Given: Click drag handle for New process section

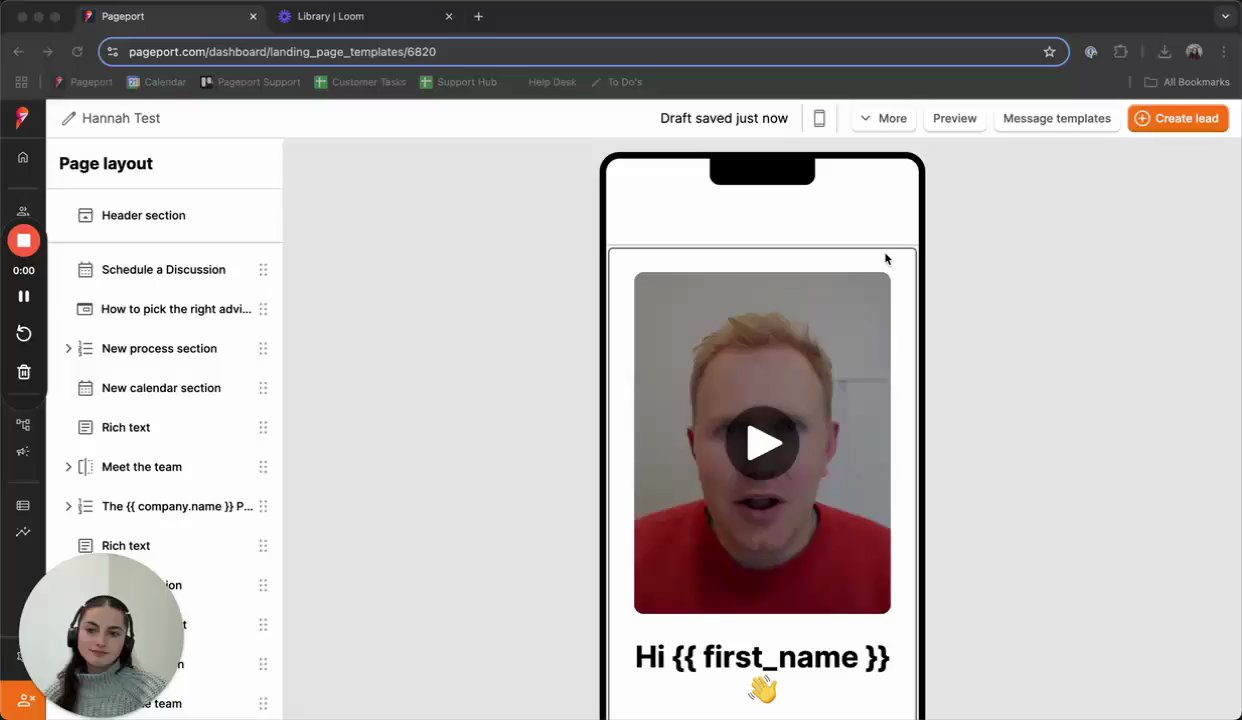Looking at the screenshot, I should (263, 348).
